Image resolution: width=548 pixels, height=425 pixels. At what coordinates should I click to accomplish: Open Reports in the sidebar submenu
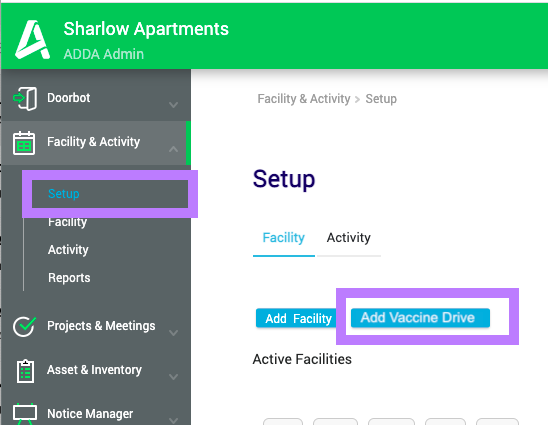point(69,278)
